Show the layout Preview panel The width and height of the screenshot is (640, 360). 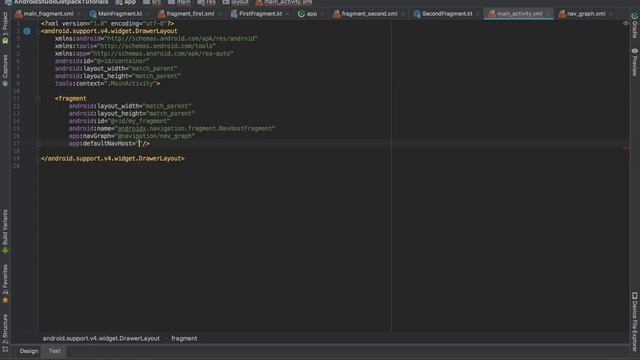[x=635, y=62]
